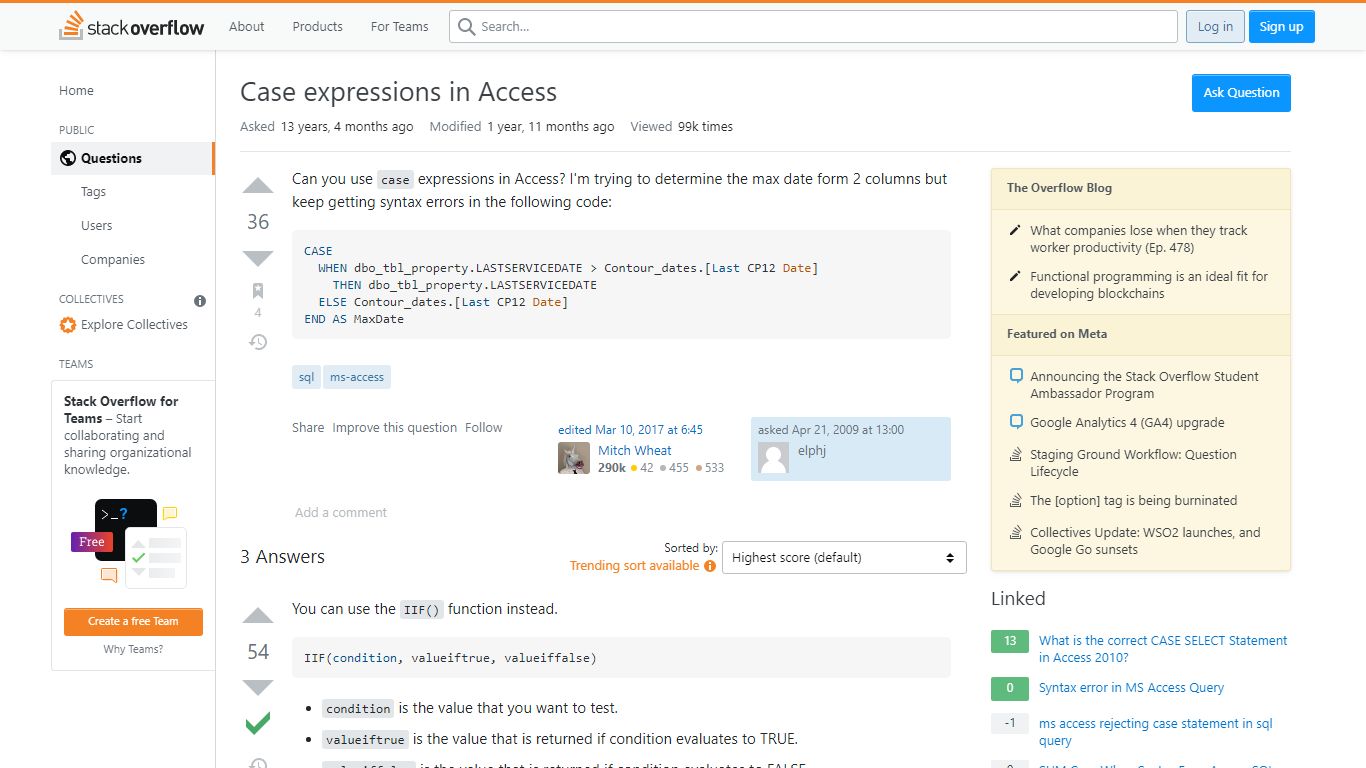Click the stack icon beside Staging Ground Workflow
This screenshot has height=768, width=1366.
[x=1016, y=455]
